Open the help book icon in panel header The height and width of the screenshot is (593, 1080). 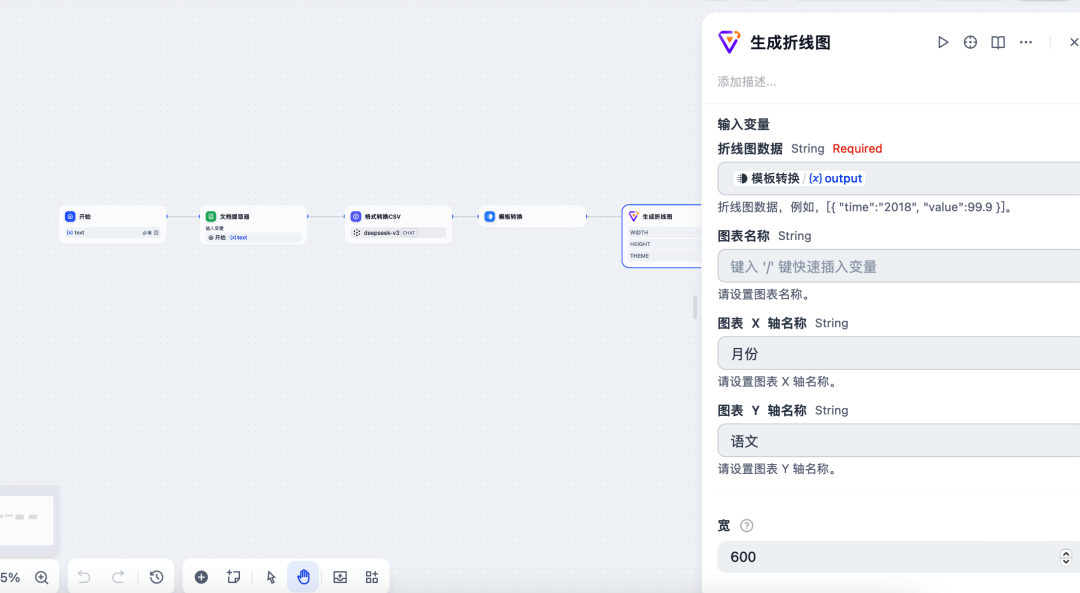click(x=998, y=43)
